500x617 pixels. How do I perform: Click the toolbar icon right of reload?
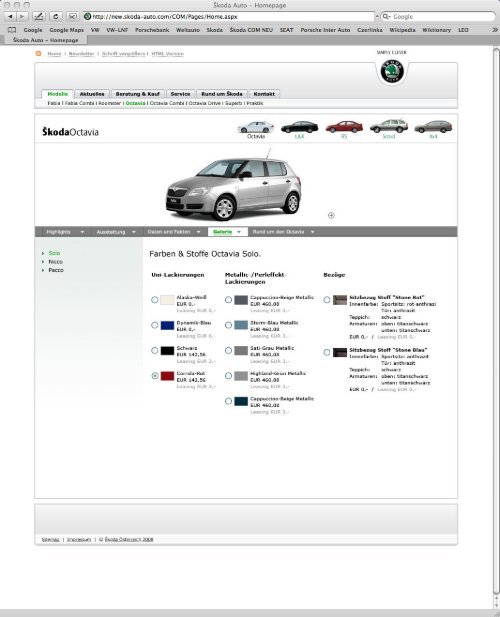coord(73,17)
